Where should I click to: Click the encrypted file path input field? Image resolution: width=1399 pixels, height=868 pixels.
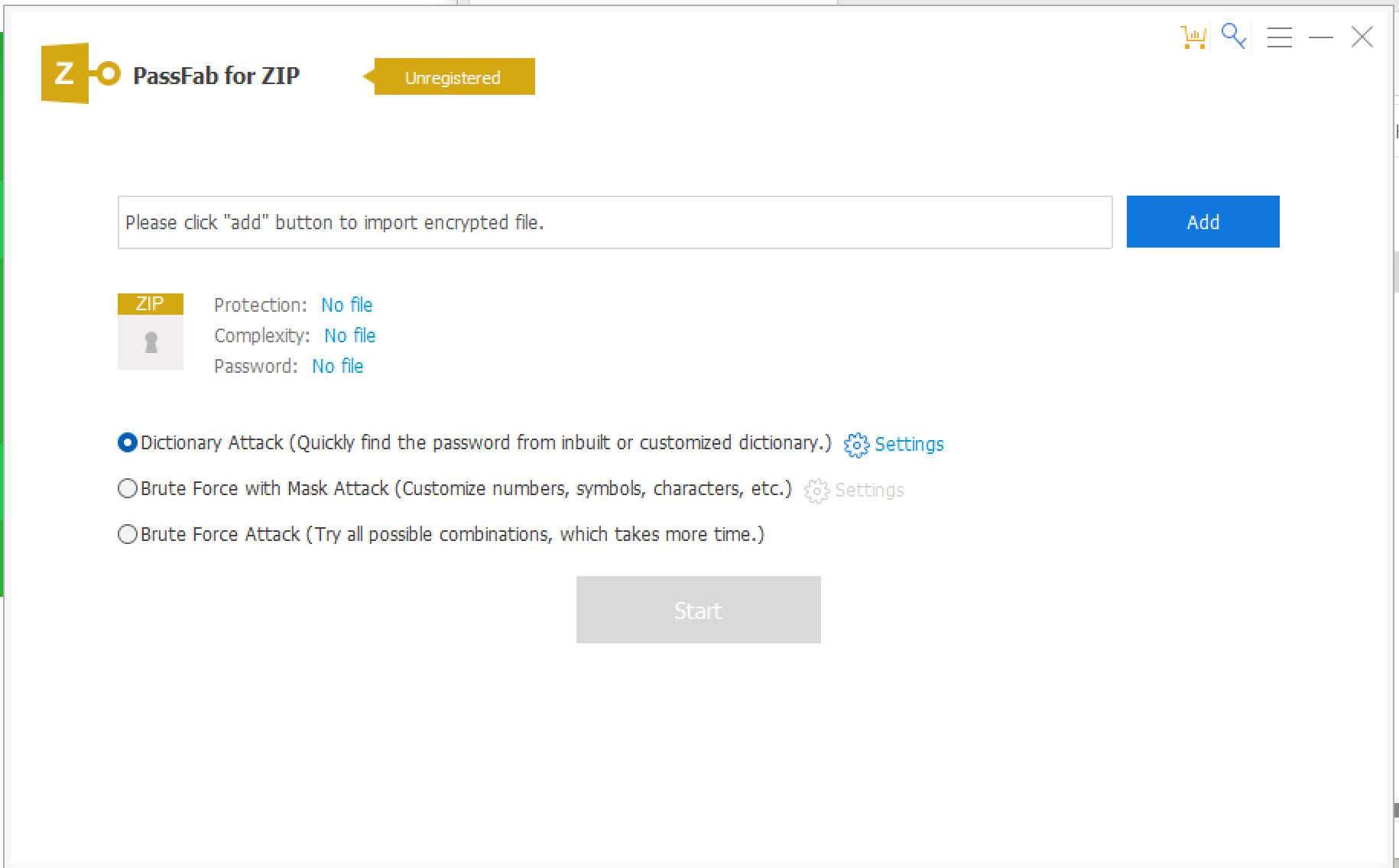click(x=612, y=222)
